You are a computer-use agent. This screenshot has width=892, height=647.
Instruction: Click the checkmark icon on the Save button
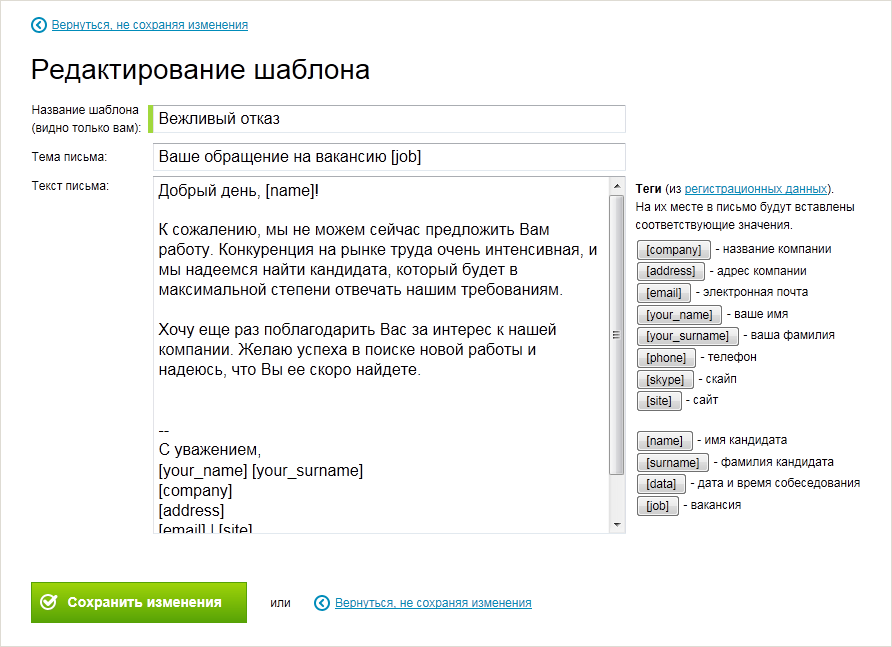point(48,603)
